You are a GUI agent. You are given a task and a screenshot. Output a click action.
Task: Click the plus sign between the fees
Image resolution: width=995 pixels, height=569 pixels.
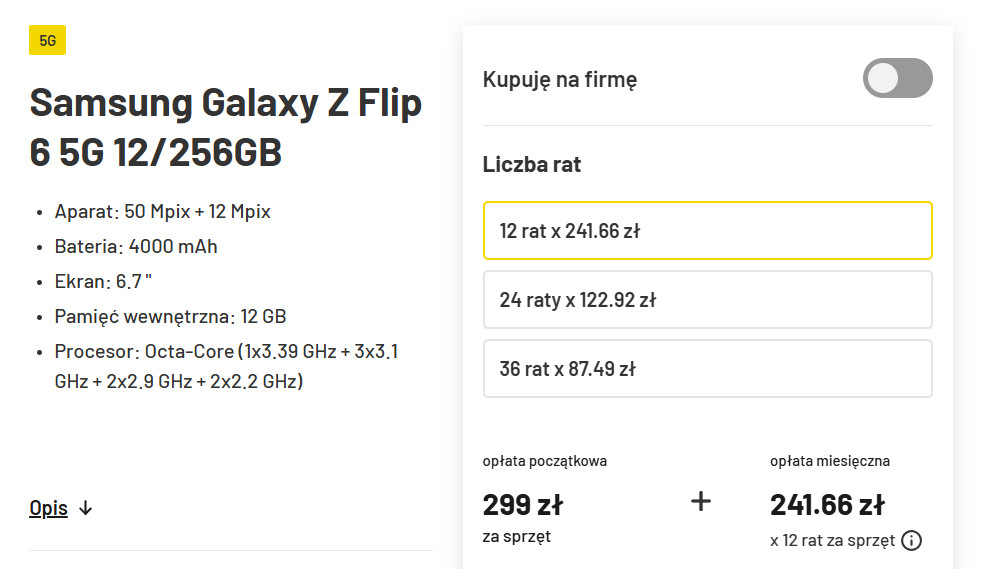click(701, 501)
